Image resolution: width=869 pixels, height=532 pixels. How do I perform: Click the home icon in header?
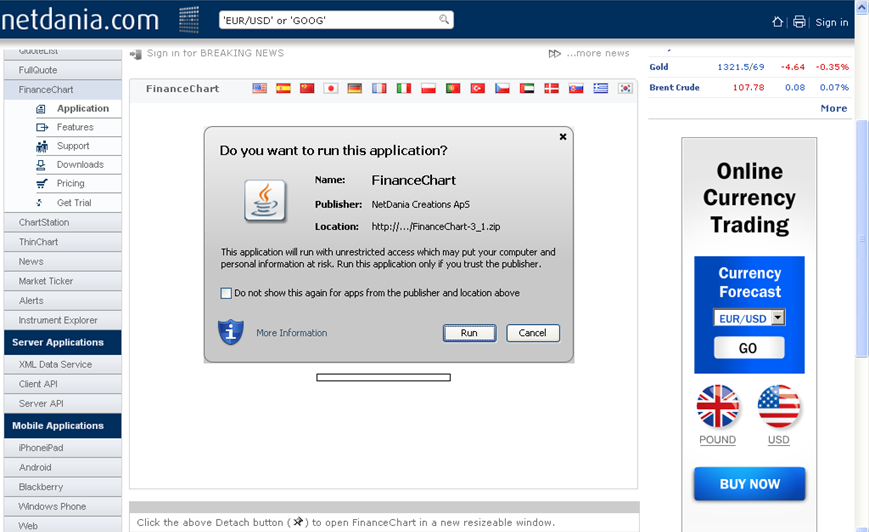[x=778, y=22]
